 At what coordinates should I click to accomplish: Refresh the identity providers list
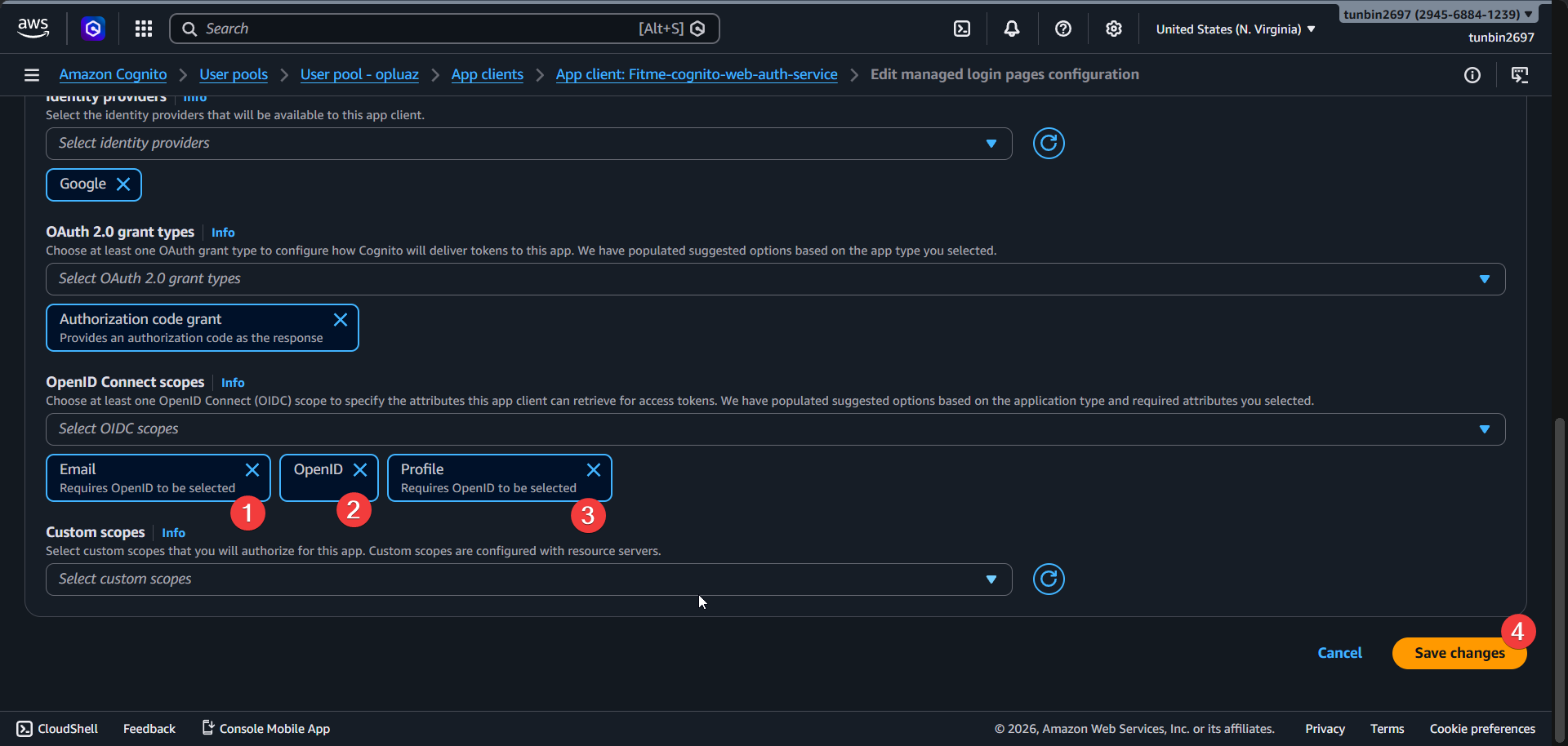click(1049, 143)
